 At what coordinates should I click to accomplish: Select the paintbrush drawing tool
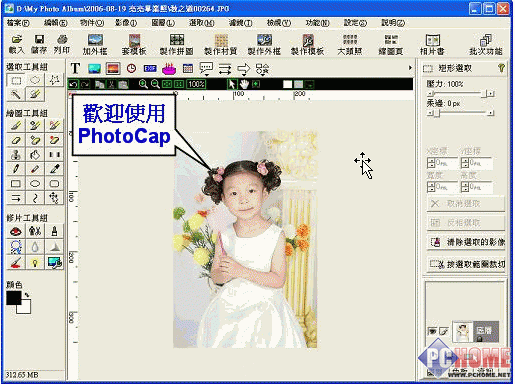pos(16,126)
